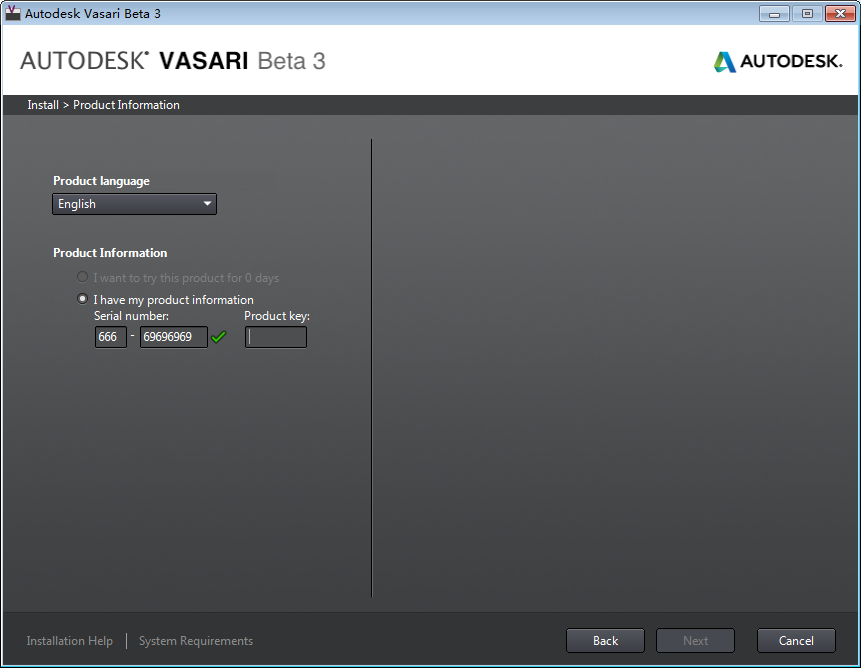
Task: Click the "AUTODESK VASARI Beta 3" header title
Action: pyautogui.click(x=173, y=61)
